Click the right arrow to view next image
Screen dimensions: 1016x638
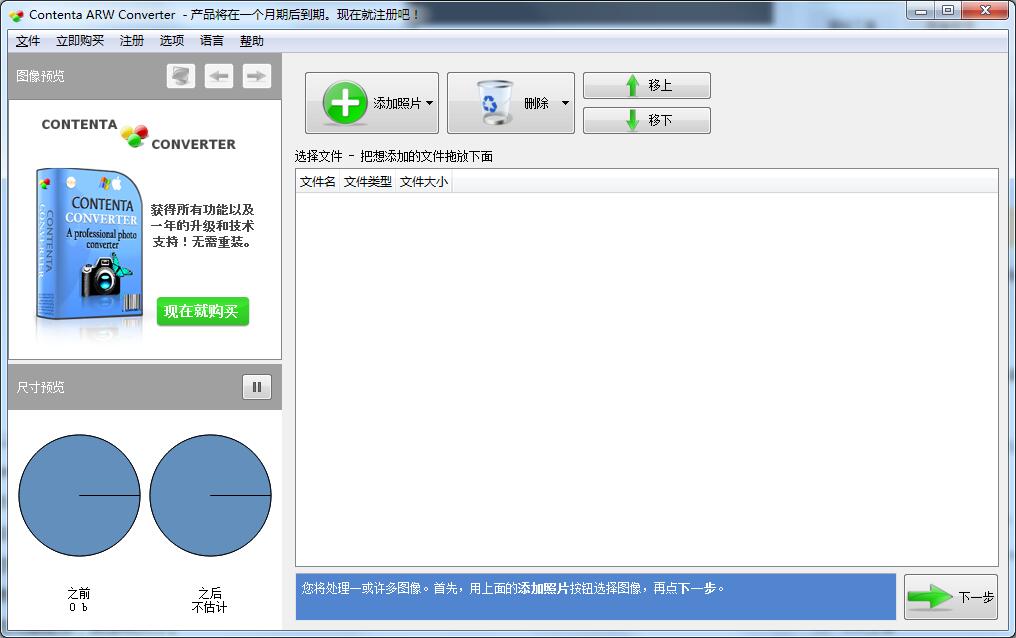click(256, 75)
